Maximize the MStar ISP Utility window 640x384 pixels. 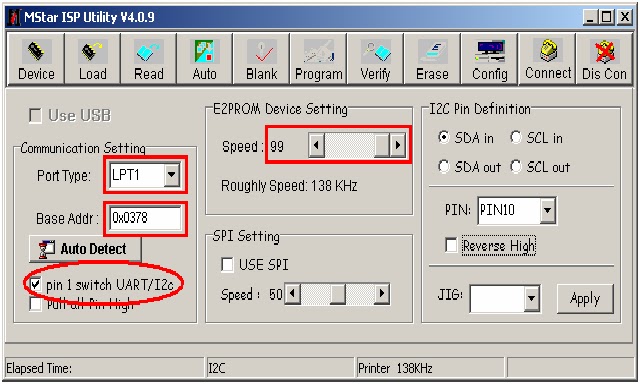606,18
